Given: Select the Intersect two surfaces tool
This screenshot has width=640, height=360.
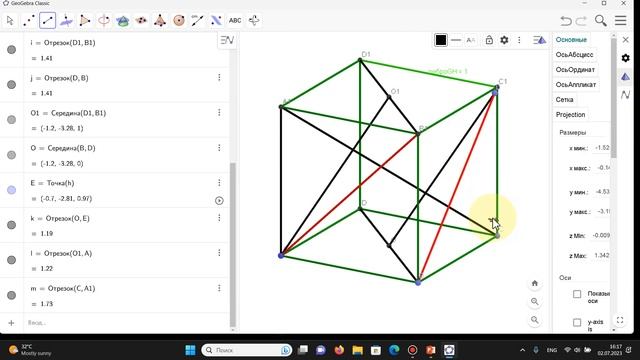Looking at the screenshot, I should pos(122,20).
